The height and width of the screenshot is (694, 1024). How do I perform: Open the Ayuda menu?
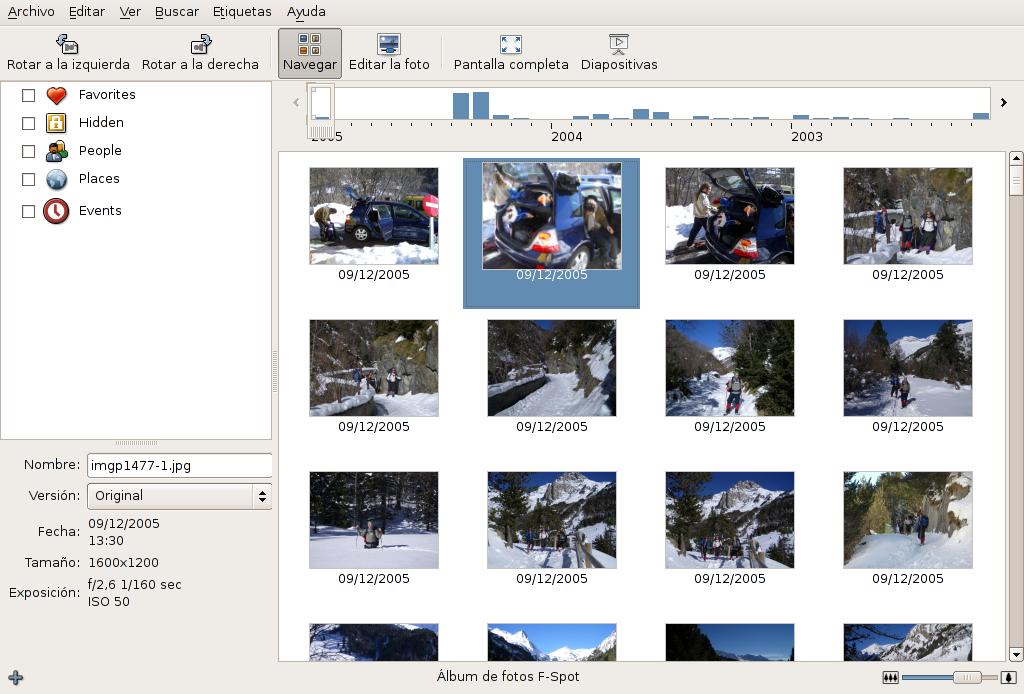[x=306, y=12]
